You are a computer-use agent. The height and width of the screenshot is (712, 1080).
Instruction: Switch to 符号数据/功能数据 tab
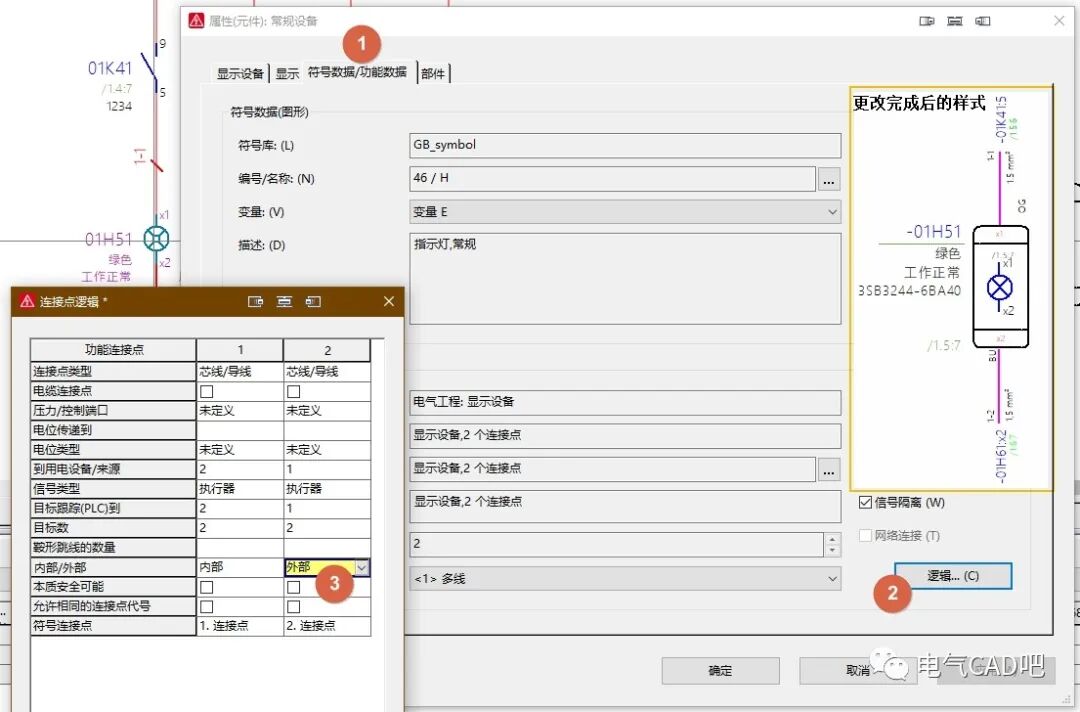(x=357, y=72)
